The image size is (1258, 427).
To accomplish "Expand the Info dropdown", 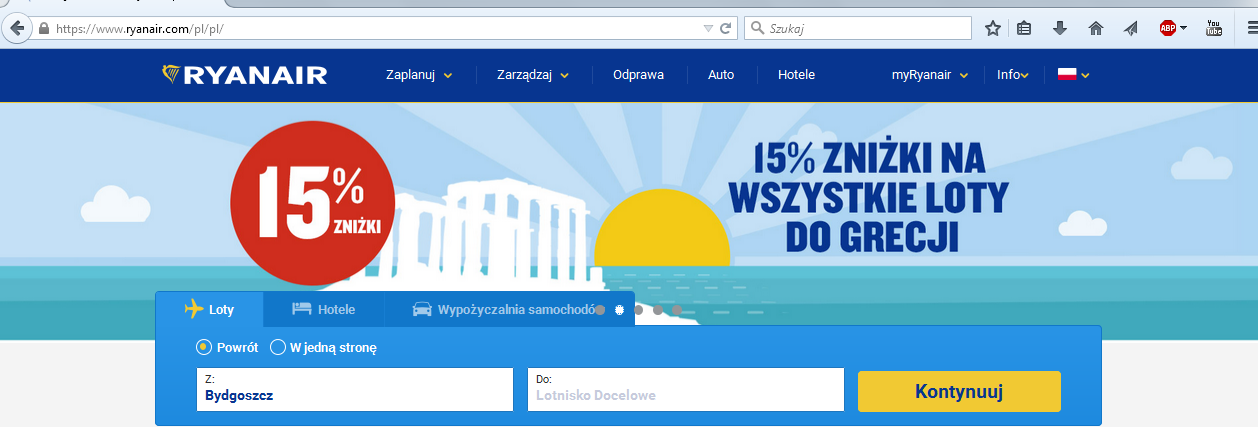I will coord(1013,75).
